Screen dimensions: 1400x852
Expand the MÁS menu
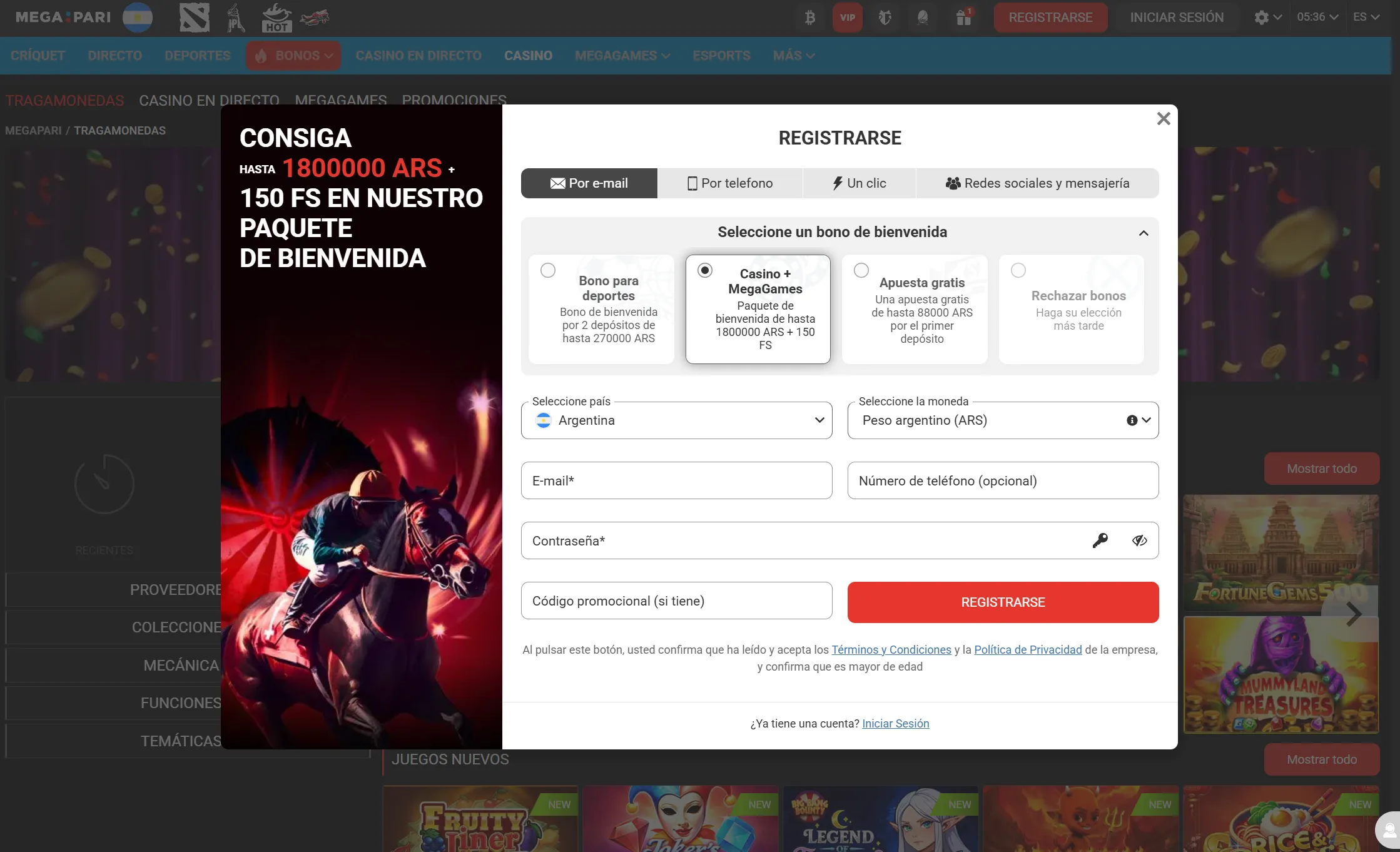point(793,56)
